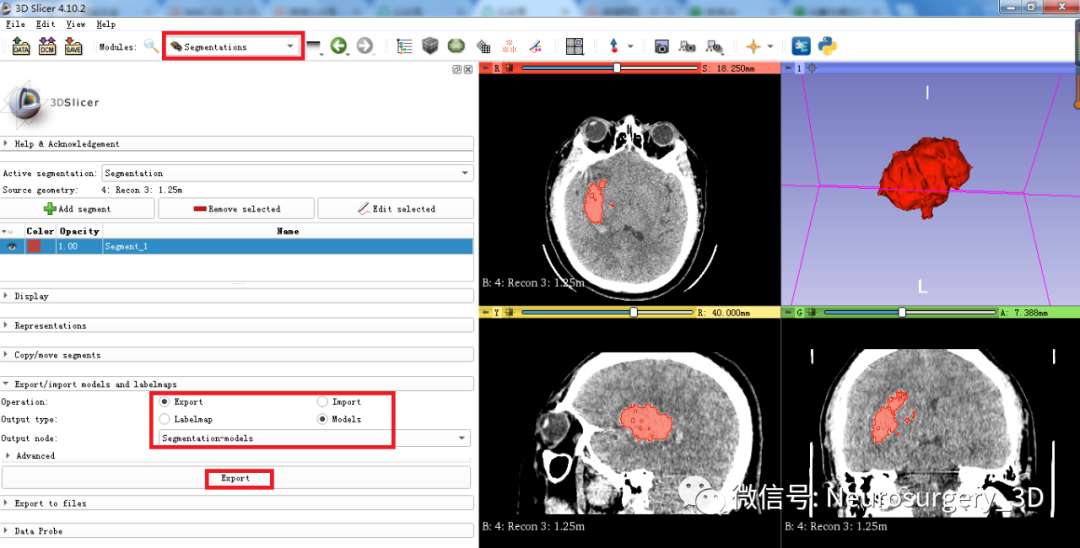The image size is (1080, 548).
Task: Center the 3D view using its toolbar icon
Action: [x=811, y=68]
